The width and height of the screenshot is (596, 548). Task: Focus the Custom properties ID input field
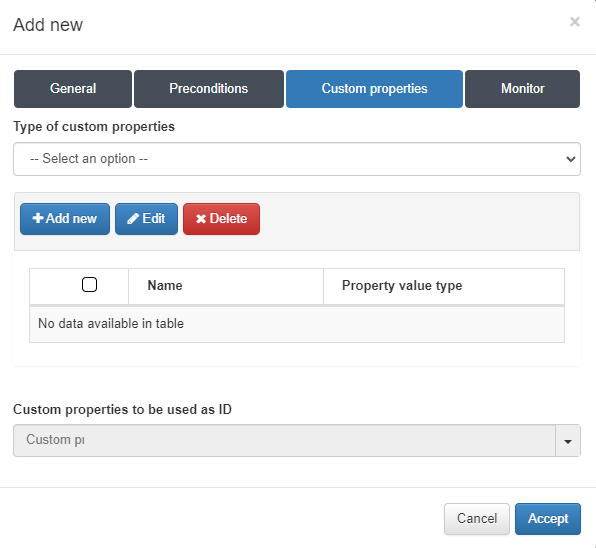coord(284,440)
